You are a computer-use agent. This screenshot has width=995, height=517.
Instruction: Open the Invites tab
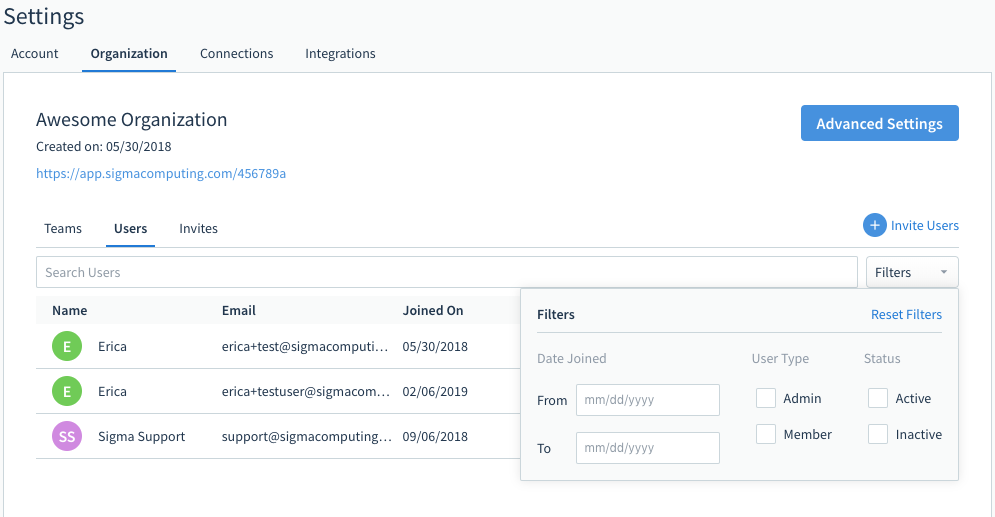(x=198, y=228)
